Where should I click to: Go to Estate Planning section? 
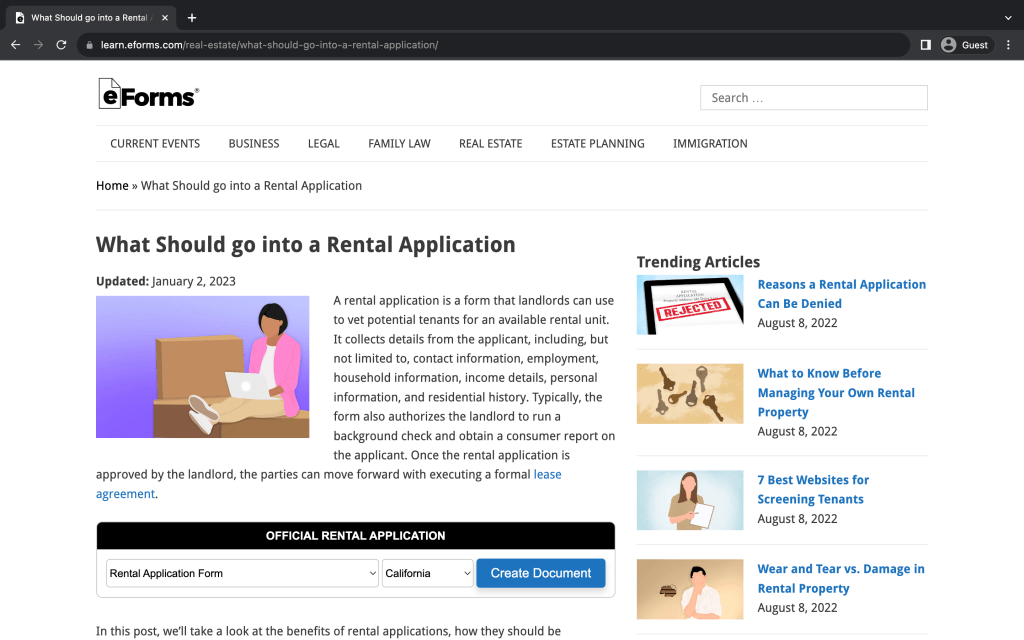pos(597,143)
